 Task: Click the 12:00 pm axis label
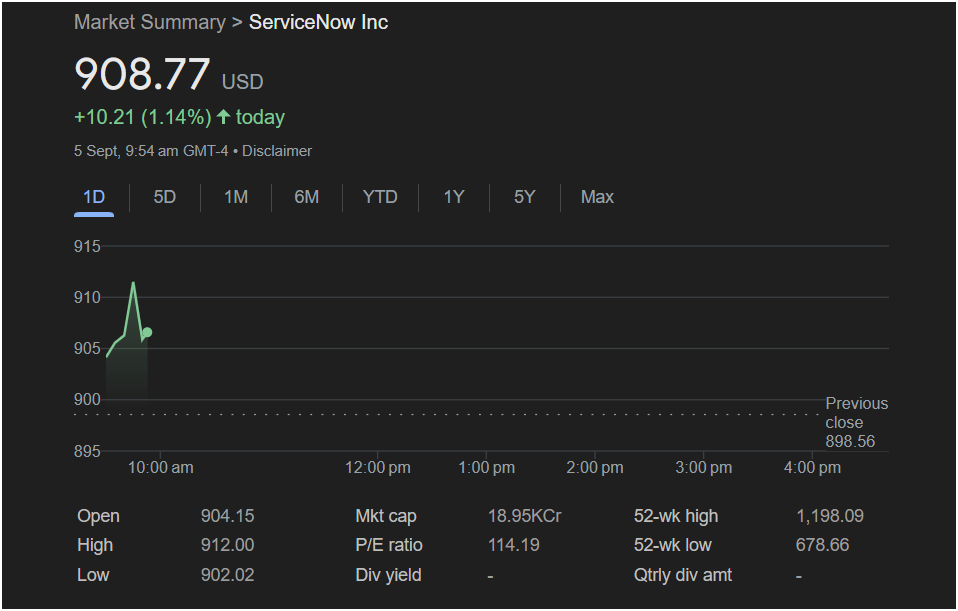click(378, 467)
